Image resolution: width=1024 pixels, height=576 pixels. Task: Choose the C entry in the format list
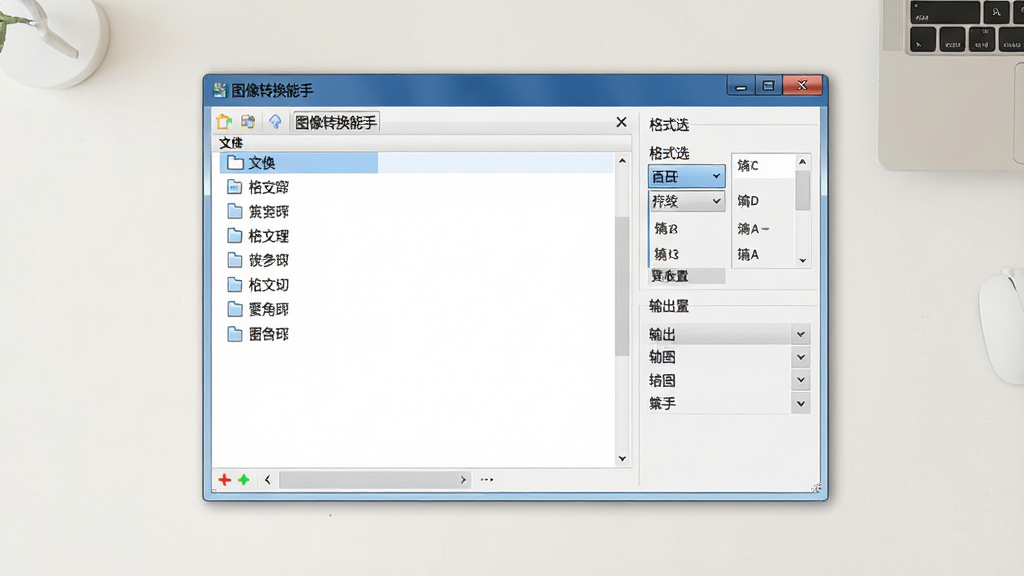click(748, 165)
